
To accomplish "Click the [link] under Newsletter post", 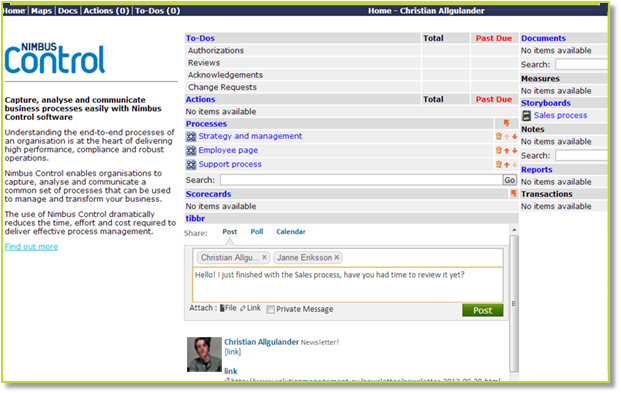I will point(232,352).
